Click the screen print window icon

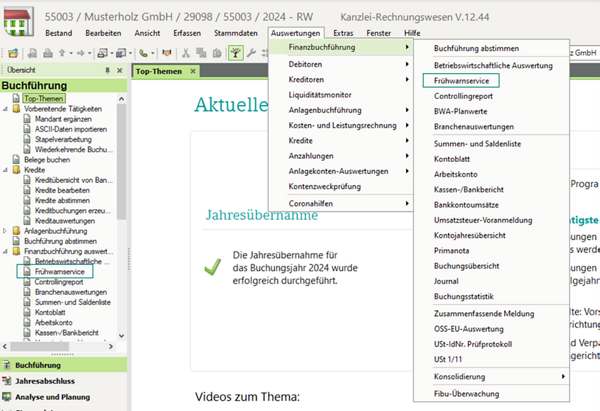(x=102, y=53)
